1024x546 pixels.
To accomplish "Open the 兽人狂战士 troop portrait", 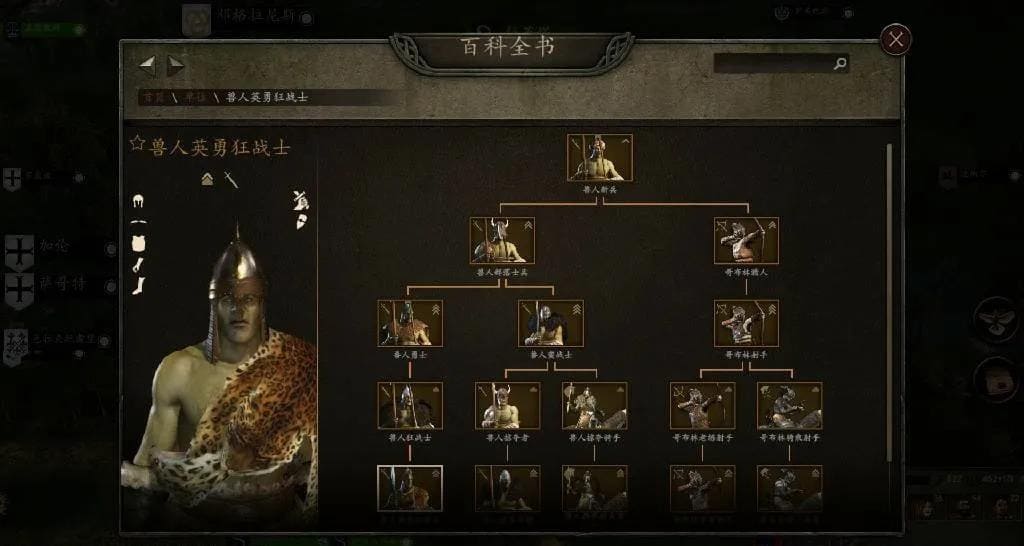I will (x=409, y=406).
